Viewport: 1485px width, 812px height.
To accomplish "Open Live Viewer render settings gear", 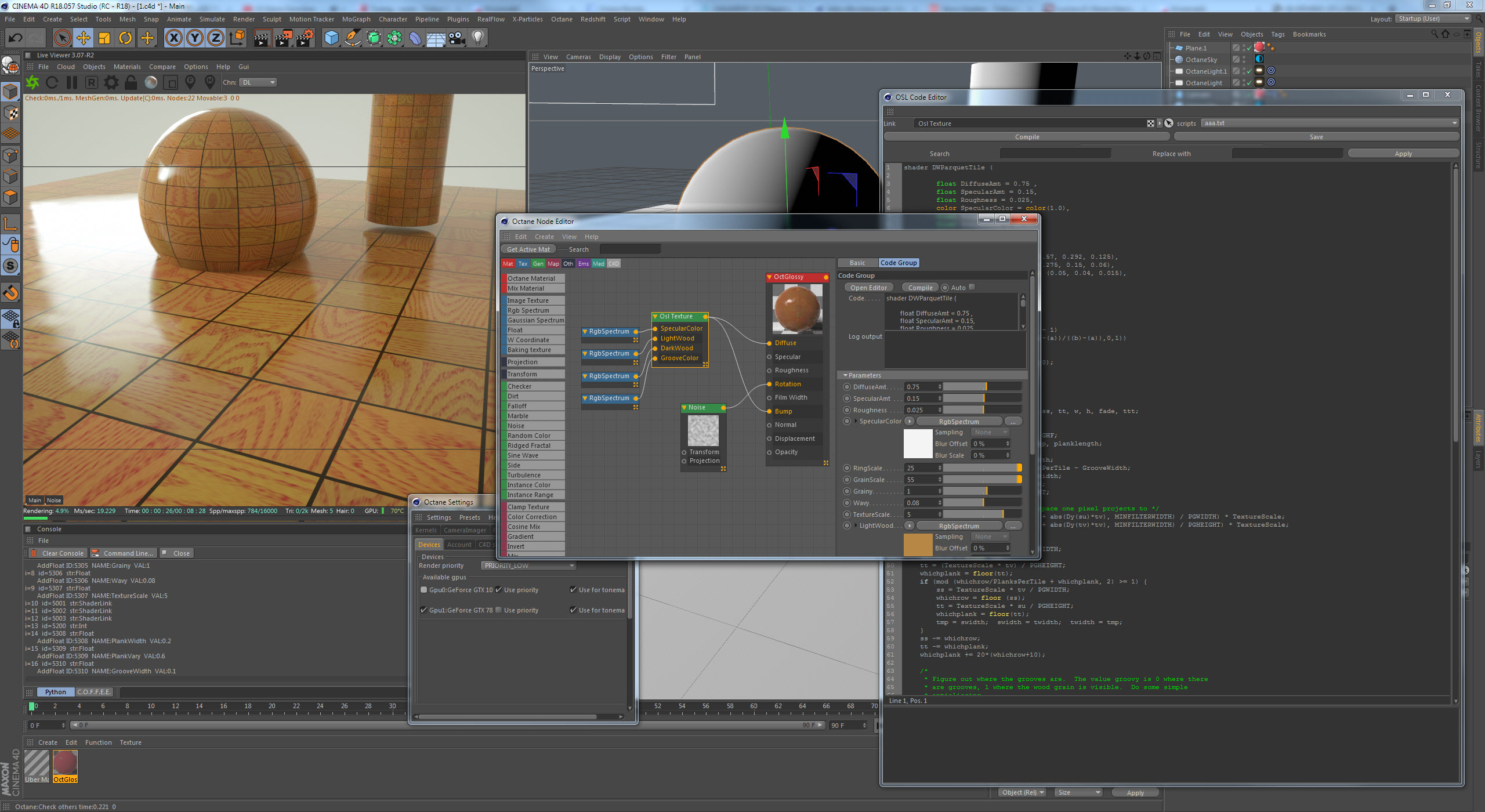I will click(x=111, y=82).
